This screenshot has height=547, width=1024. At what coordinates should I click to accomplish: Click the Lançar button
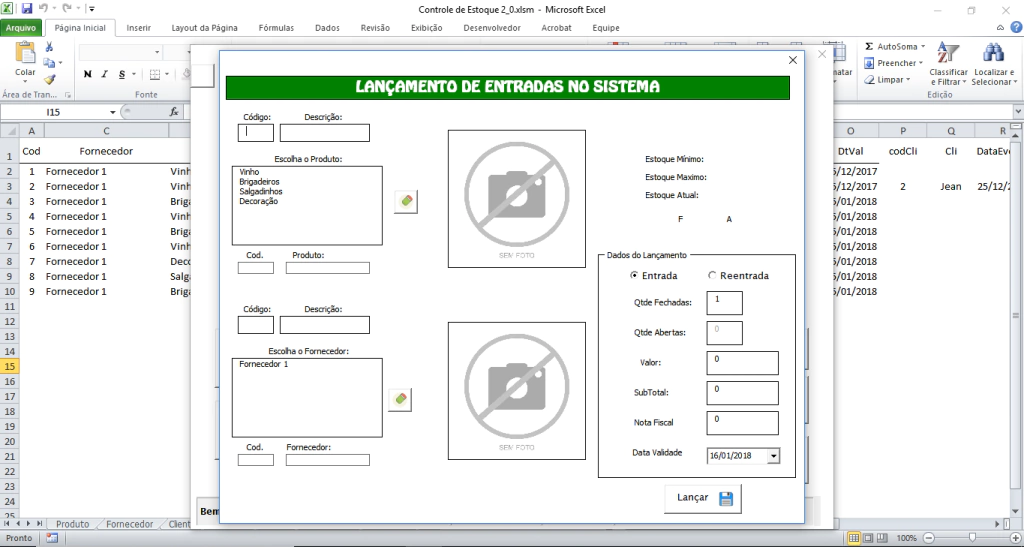tap(703, 498)
